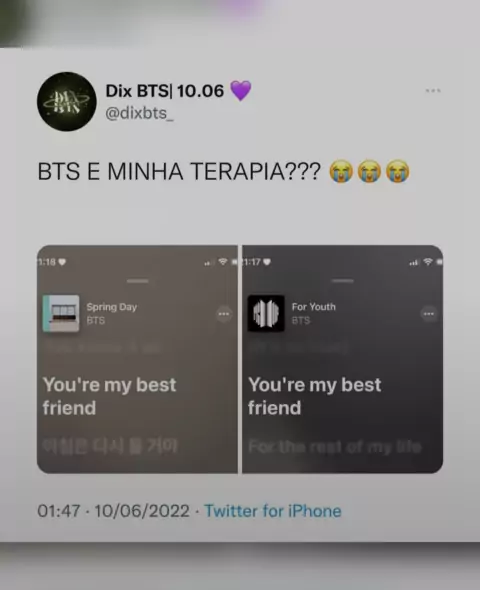Open the tweet's three-dot options menu
This screenshot has width=480, height=590.
(433, 91)
